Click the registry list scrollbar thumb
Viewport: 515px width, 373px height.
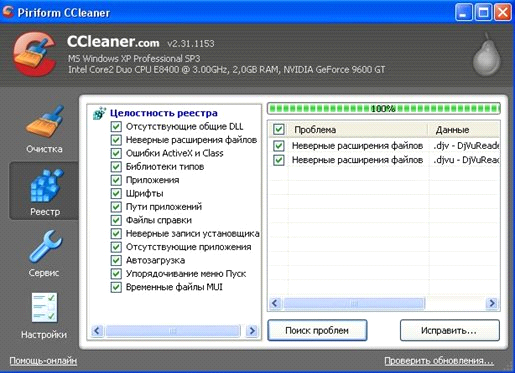(173, 331)
